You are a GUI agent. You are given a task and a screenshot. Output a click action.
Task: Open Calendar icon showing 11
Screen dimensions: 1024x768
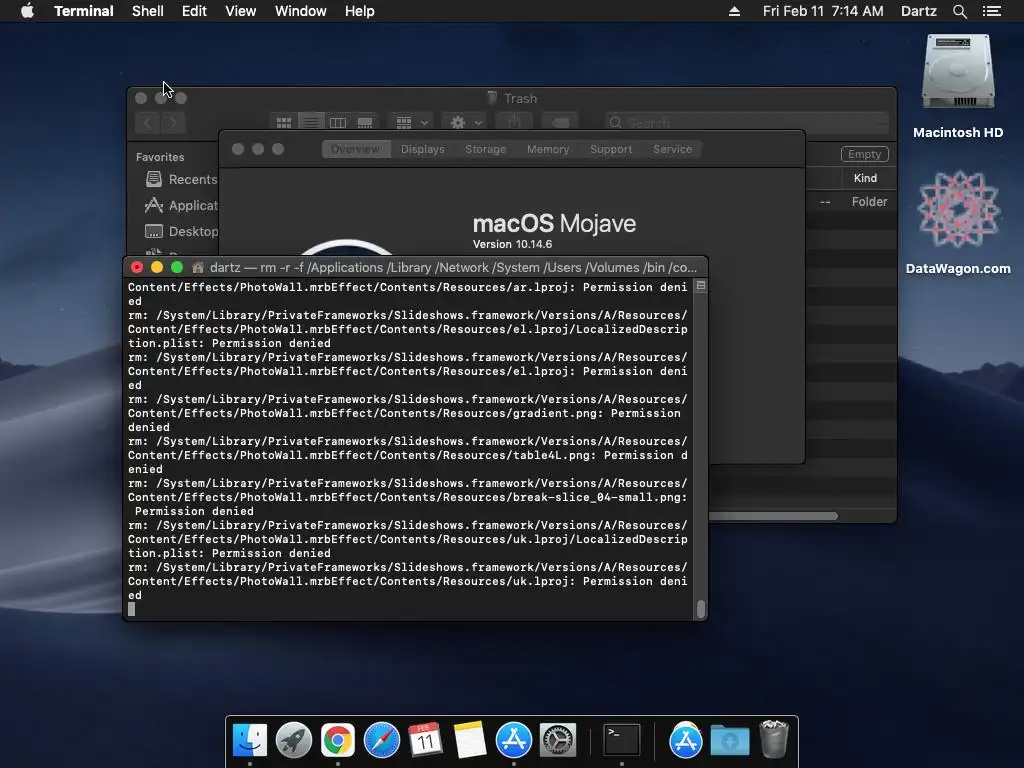[x=425, y=740]
